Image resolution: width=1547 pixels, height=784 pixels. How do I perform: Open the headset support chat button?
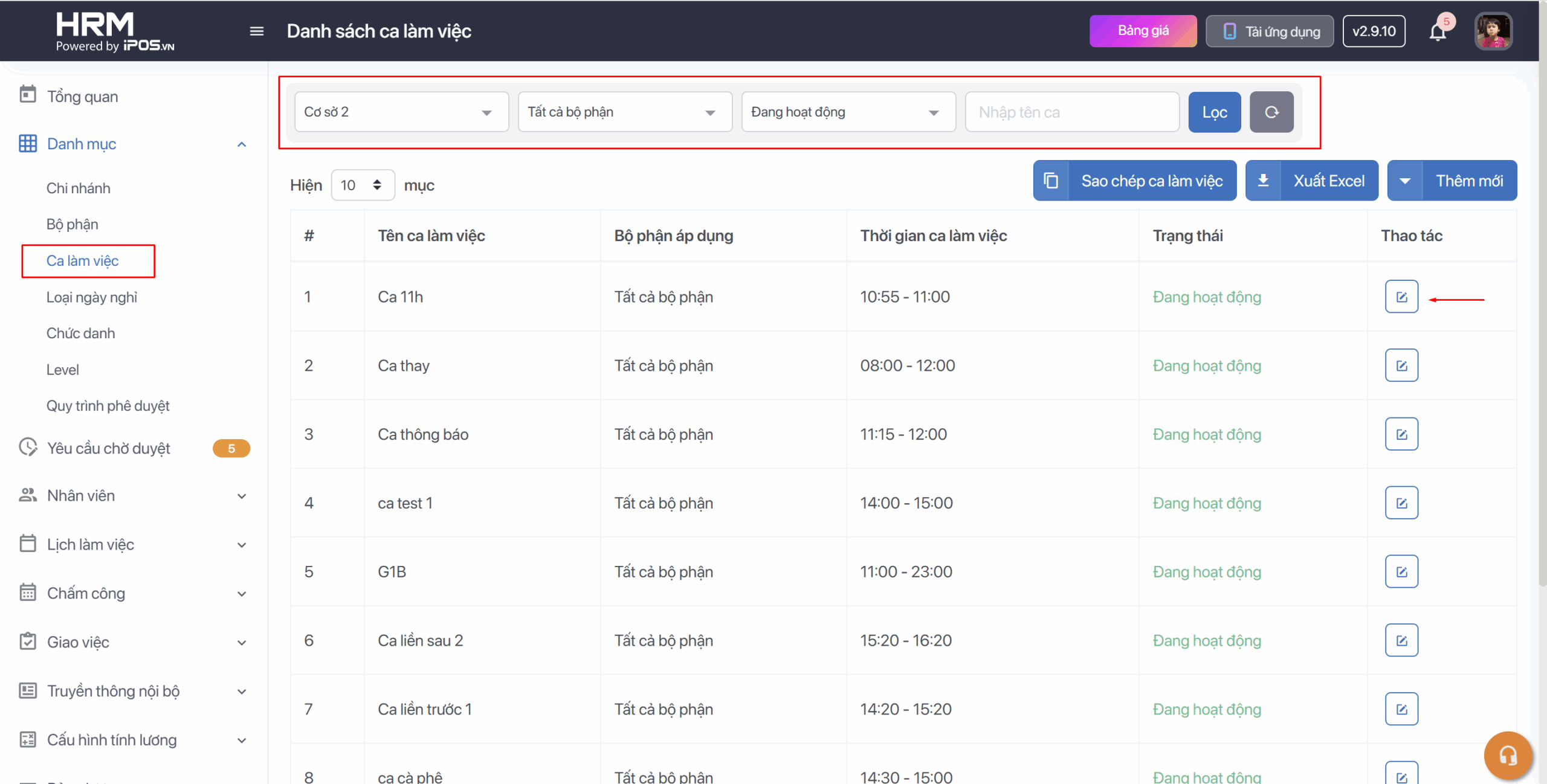point(1508,755)
